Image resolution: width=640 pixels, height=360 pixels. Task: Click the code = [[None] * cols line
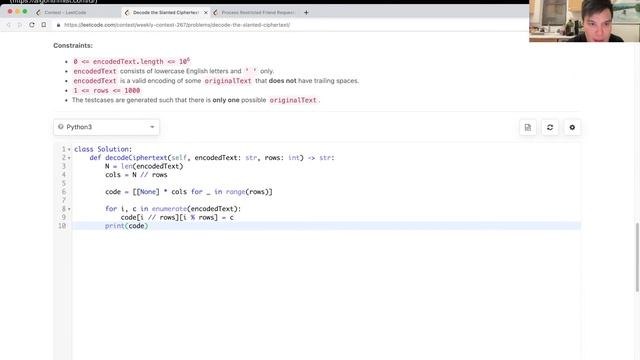[x=189, y=191]
